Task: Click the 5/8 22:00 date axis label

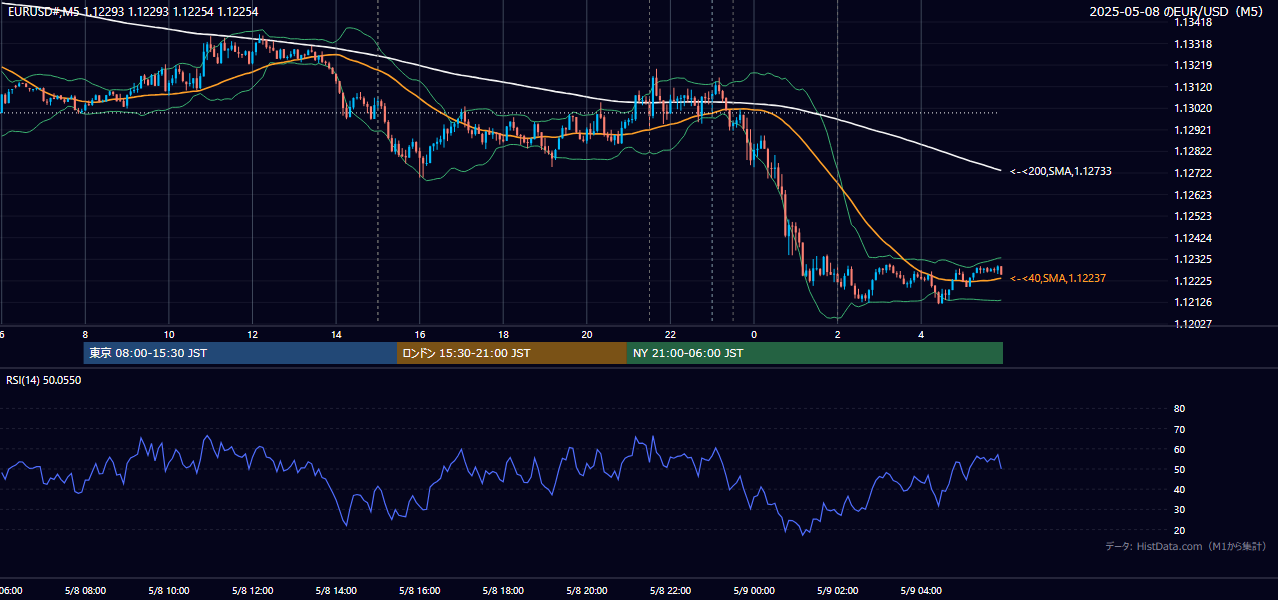Action: pyautogui.click(x=670, y=590)
